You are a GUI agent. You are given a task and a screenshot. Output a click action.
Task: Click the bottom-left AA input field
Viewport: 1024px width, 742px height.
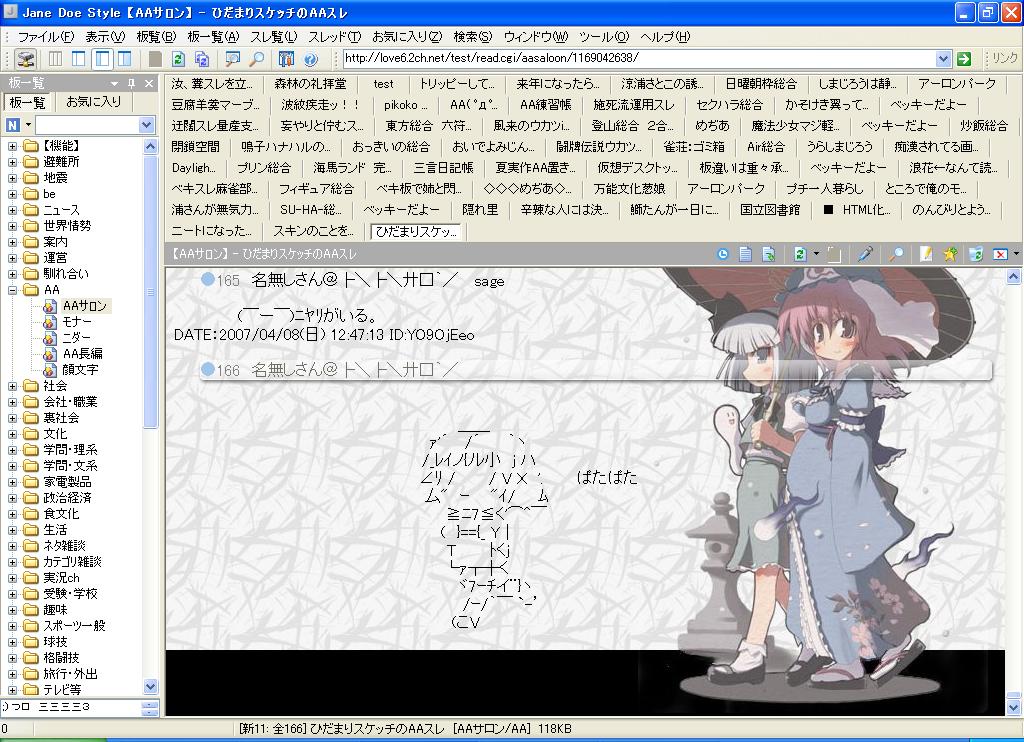pyautogui.click(x=71, y=707)
